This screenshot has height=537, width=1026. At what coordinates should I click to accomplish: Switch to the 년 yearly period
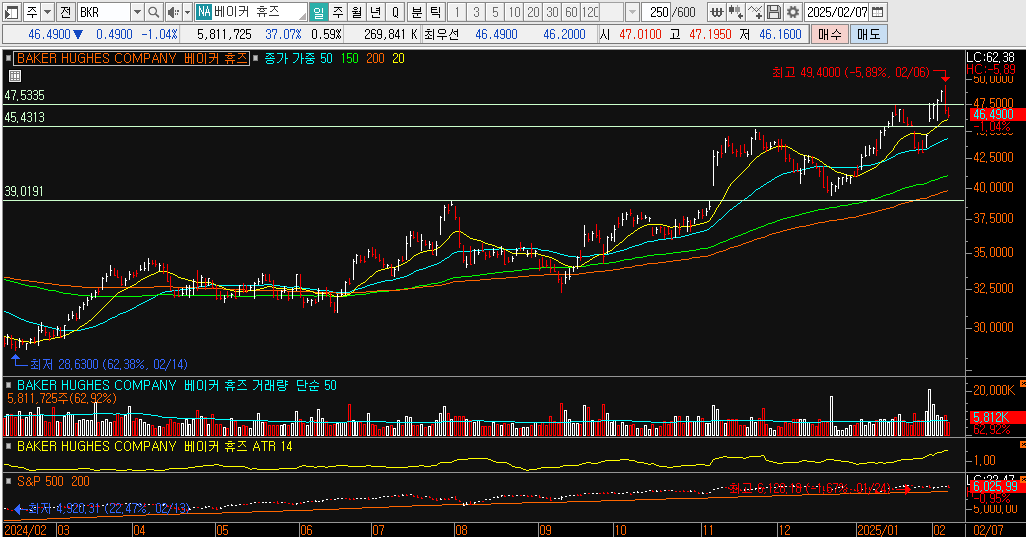pyautogui.click(x=376, y=12)
